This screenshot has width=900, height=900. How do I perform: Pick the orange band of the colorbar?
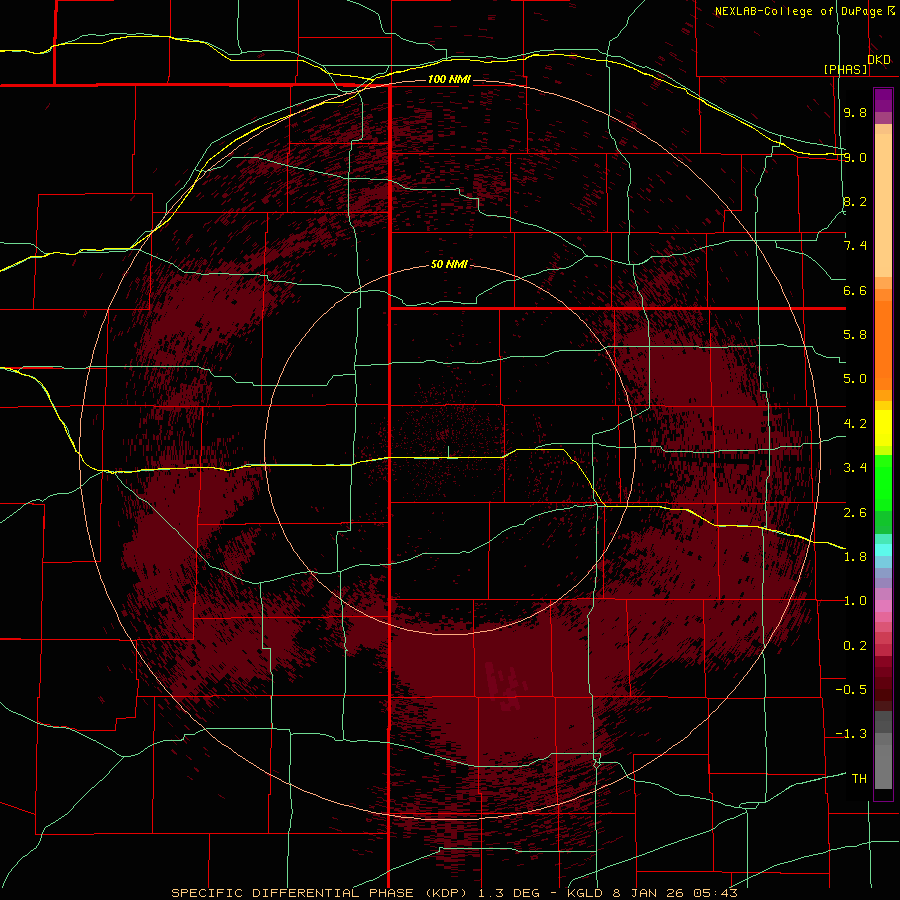click(x=883, y=344)
